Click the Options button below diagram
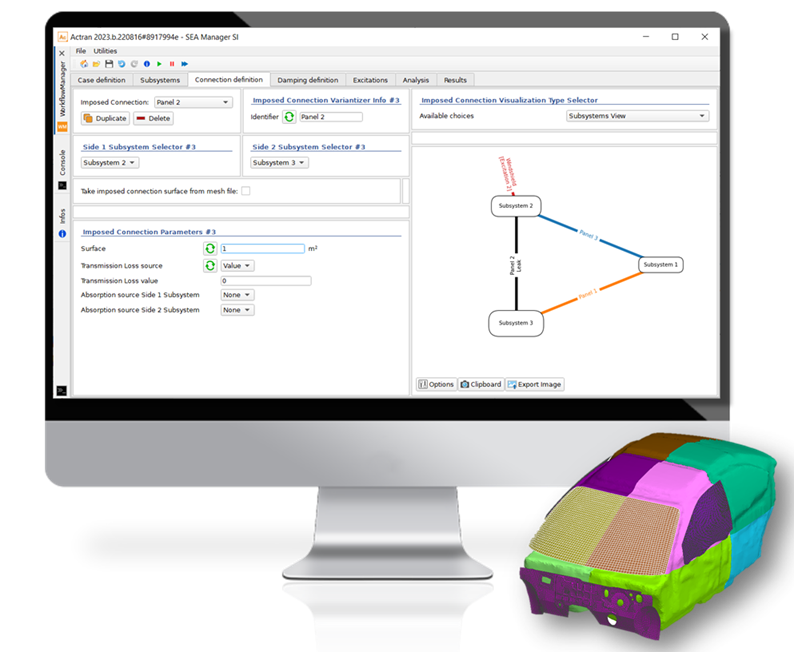The height and width of the screenshot is (652, 794). coord(436,384)
